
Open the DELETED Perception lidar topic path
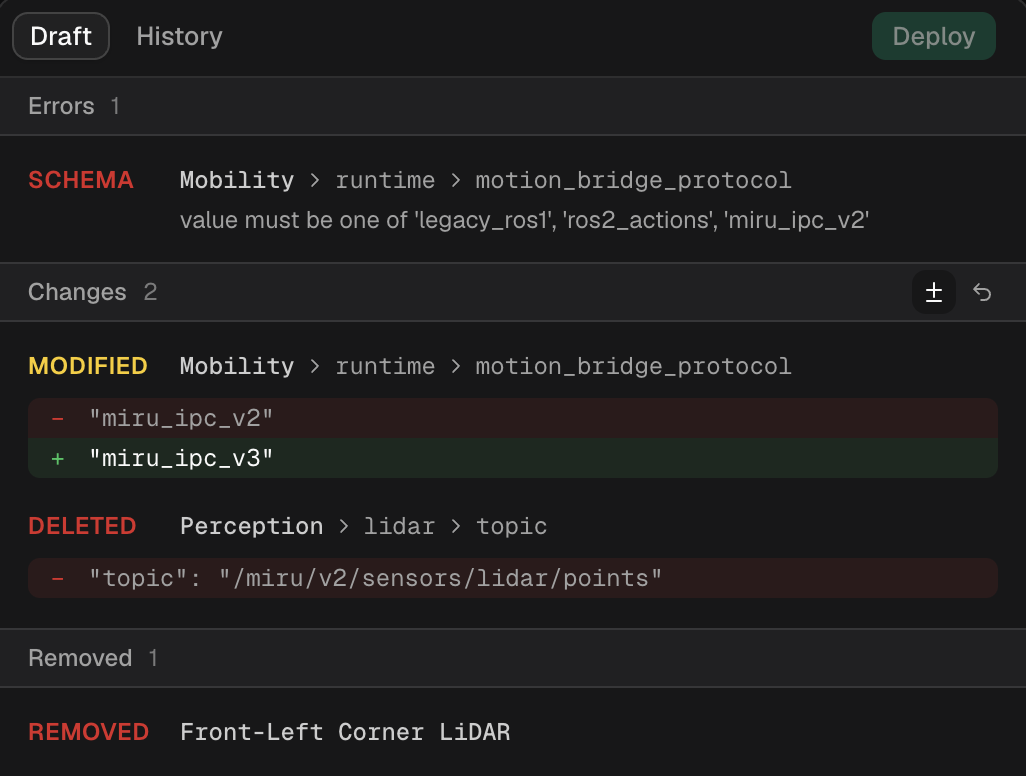363,526
